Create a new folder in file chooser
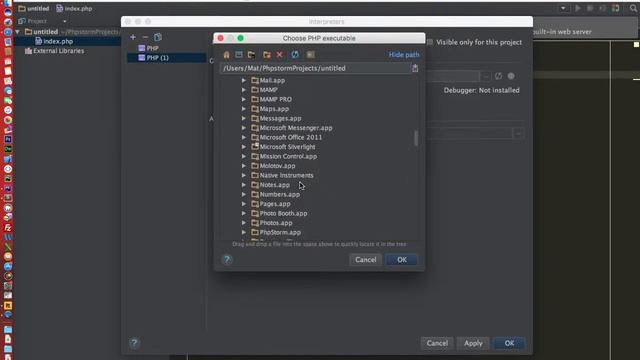This screenshot has width=640, height=360. pyautogui.click(x=267, y=55)
